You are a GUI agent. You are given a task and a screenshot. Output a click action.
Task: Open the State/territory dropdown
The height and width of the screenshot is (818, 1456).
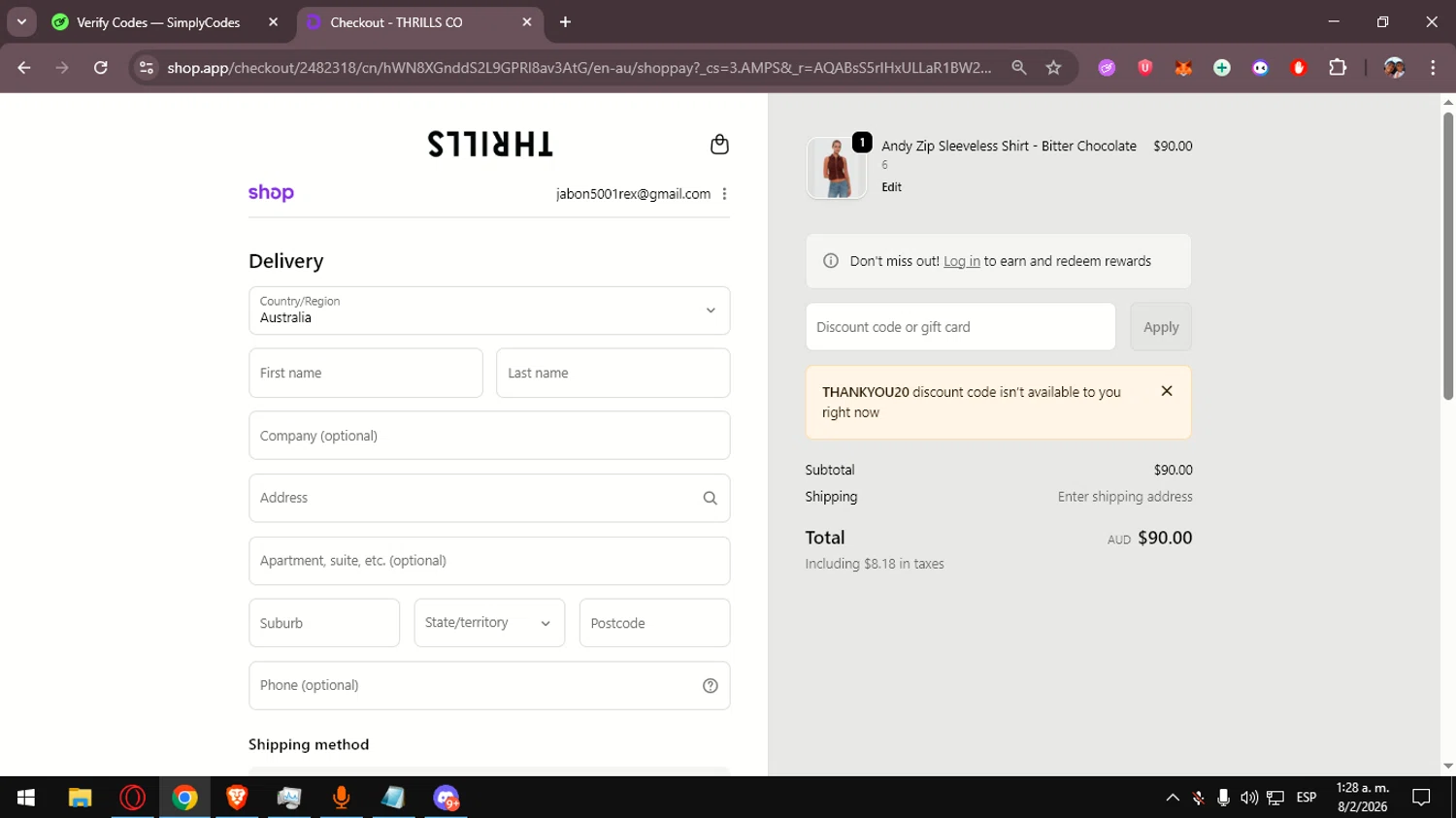point(489,623)
